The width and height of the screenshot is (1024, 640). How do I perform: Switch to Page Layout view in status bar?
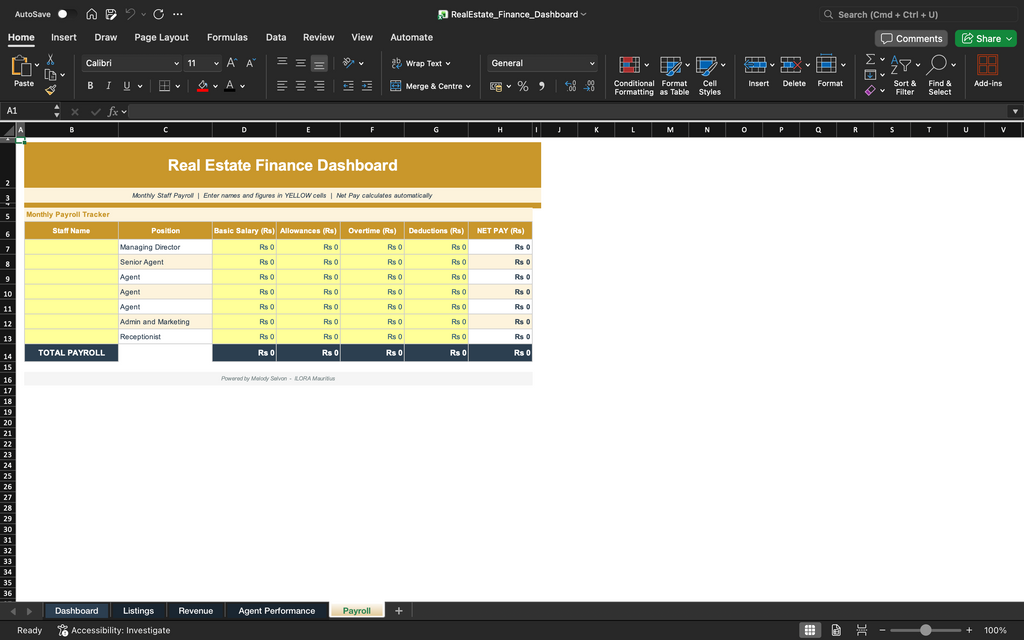click(x=836, y=630)
